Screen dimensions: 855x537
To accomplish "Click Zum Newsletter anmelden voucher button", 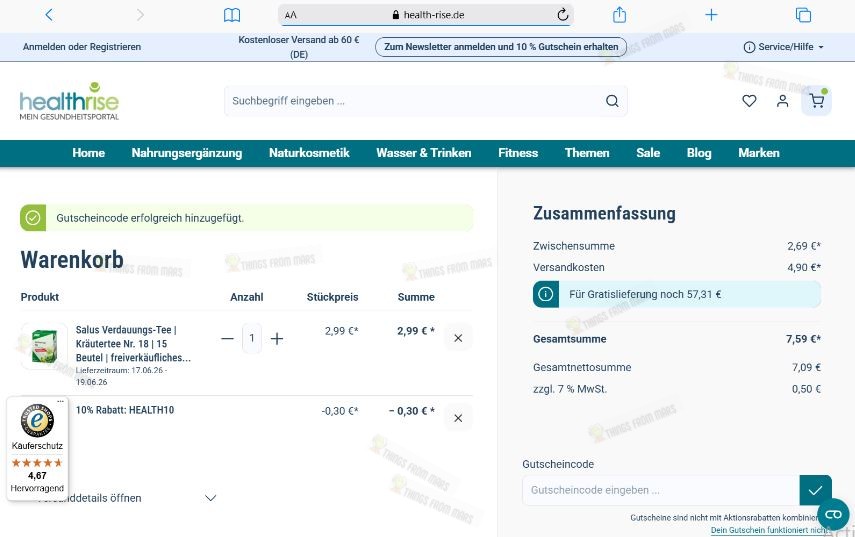I will tap(501, 47).
